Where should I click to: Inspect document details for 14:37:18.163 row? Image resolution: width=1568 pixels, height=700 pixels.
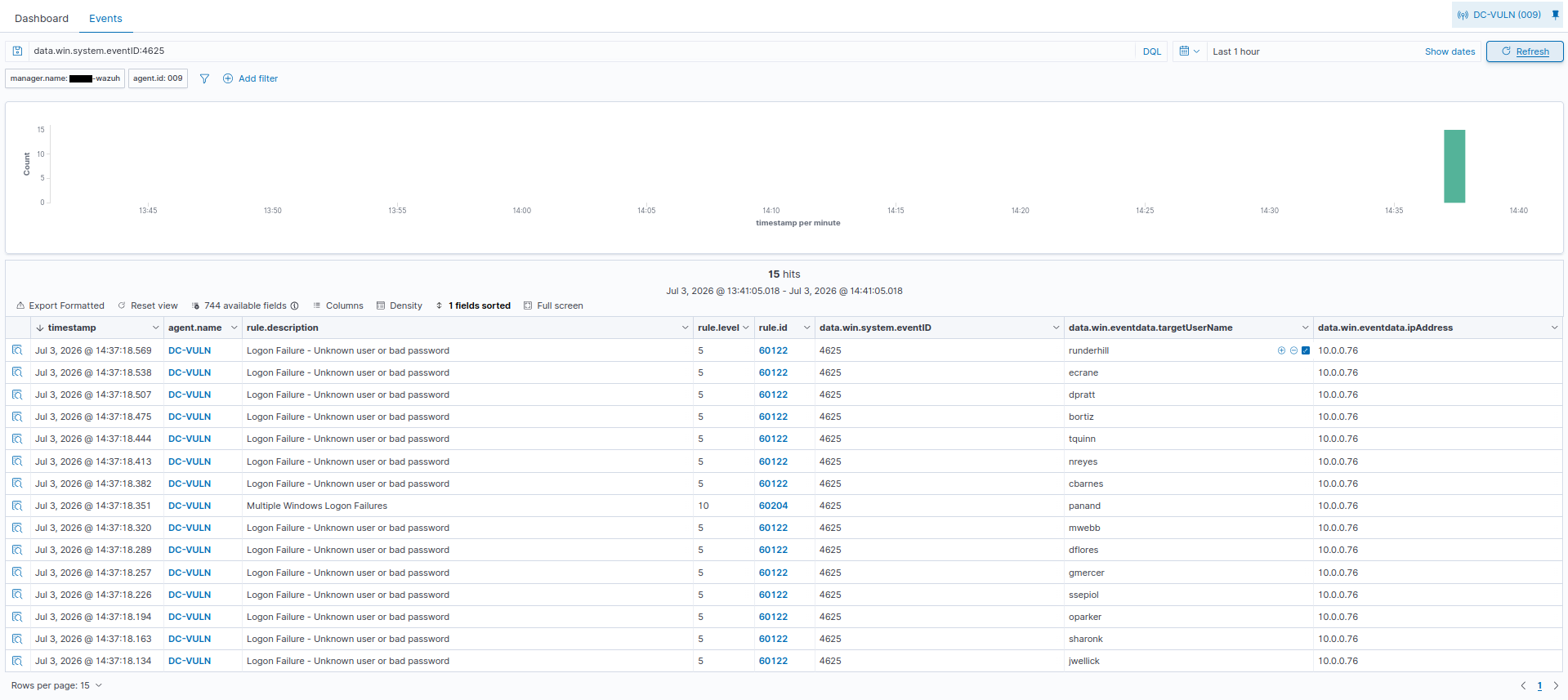[17, 639]
